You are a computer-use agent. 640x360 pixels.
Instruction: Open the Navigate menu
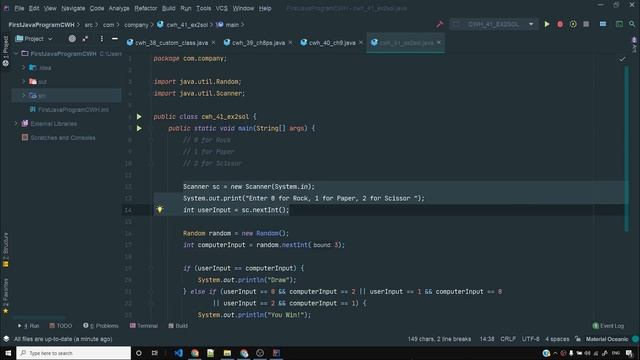click(x=73, y=8)
